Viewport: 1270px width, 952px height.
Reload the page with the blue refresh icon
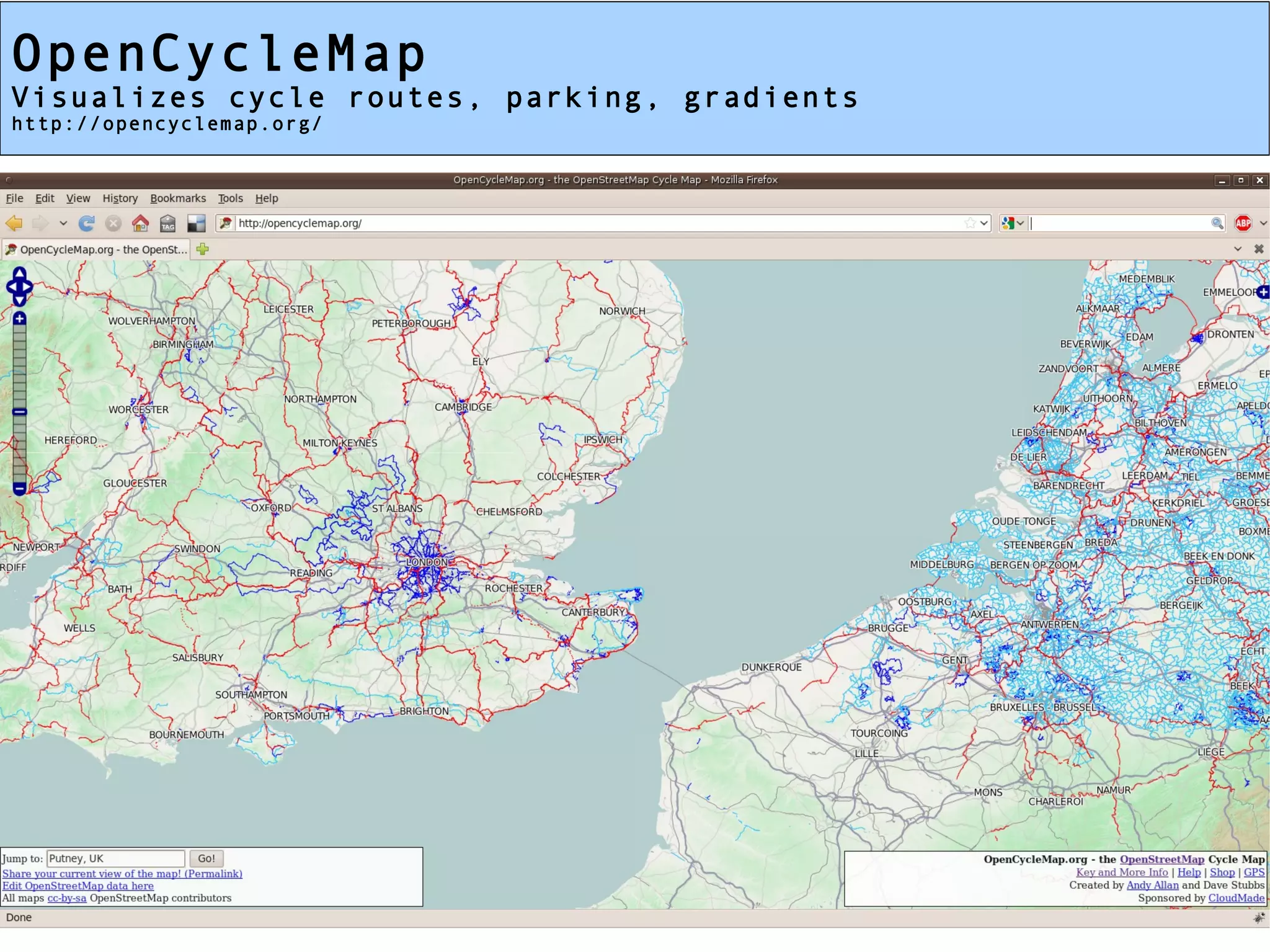pyautogui.click(x=87, y=223)
